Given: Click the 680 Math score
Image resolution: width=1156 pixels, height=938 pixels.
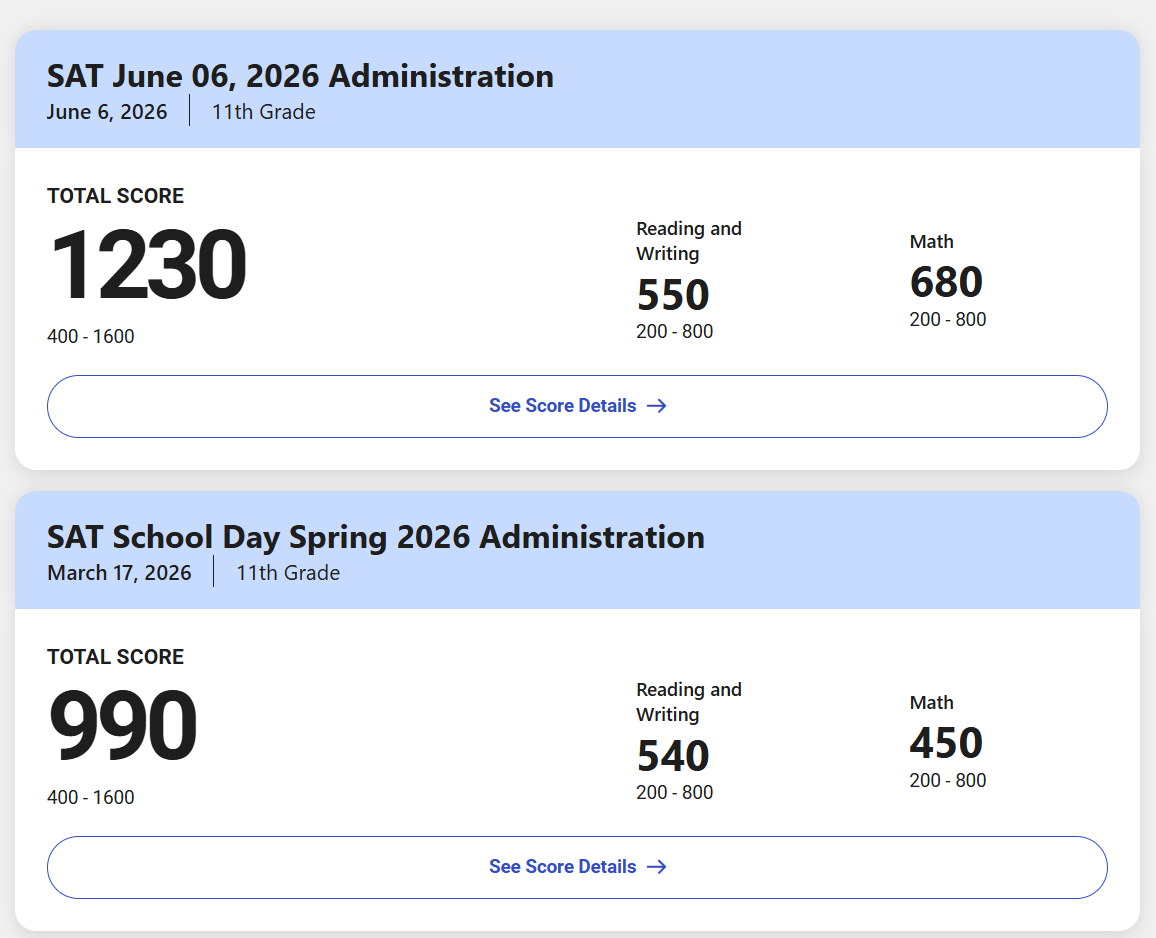Looking at the screenshot, I should (x=946, y=282).
